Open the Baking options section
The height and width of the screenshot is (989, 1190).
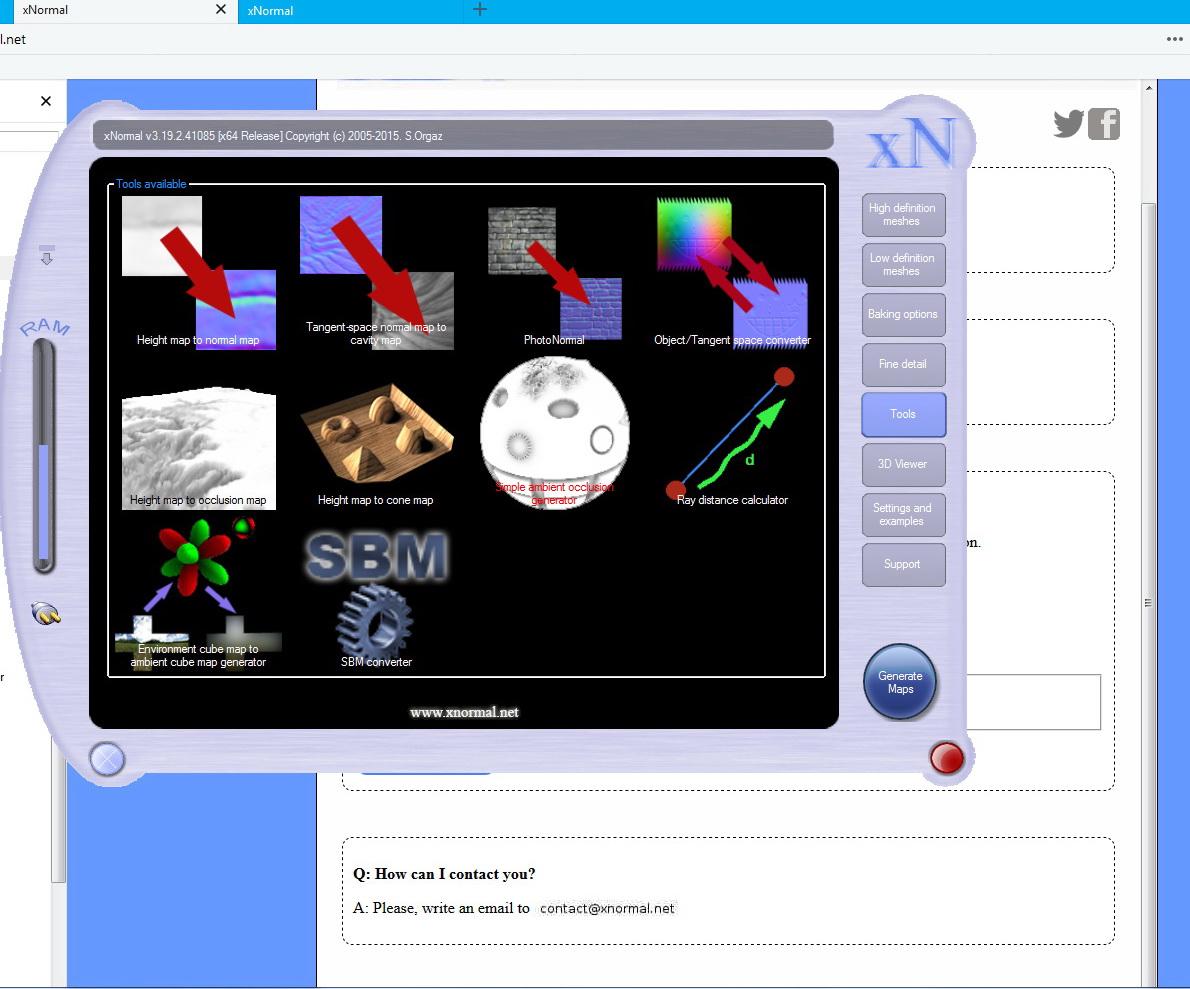(903, 314)
